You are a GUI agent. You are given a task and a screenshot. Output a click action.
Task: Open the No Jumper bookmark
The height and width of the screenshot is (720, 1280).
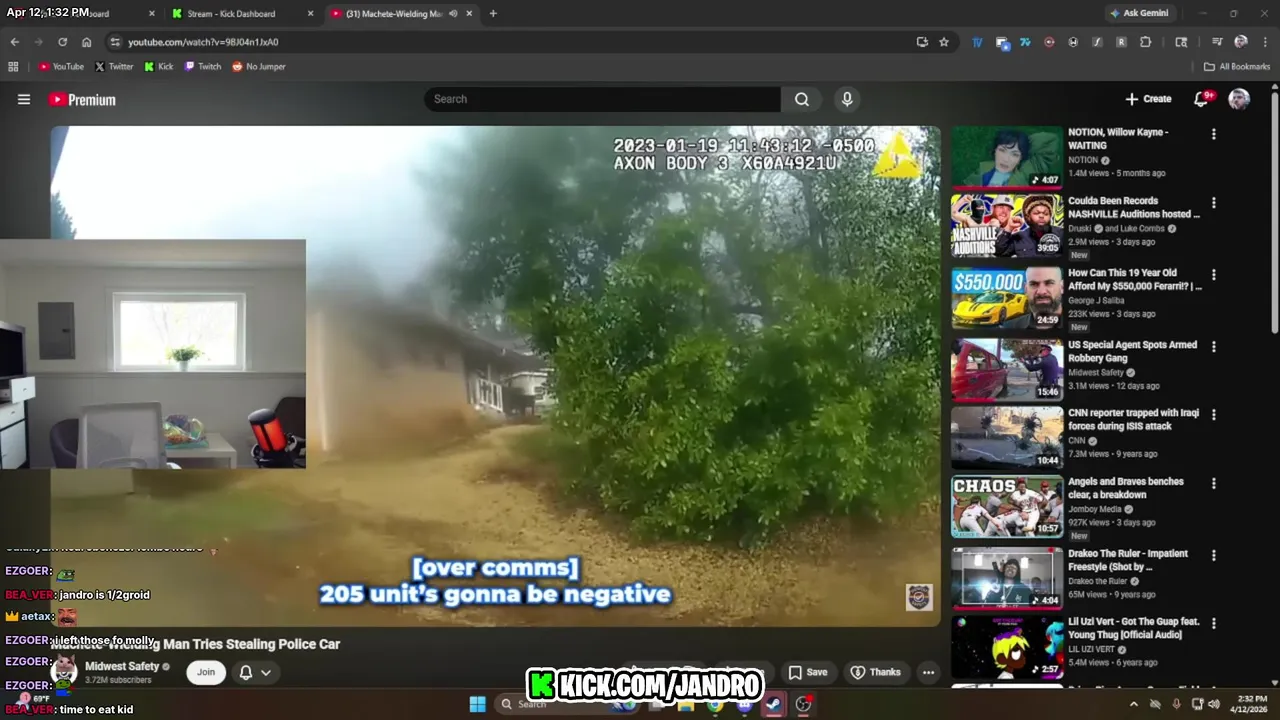pos(259,66)
